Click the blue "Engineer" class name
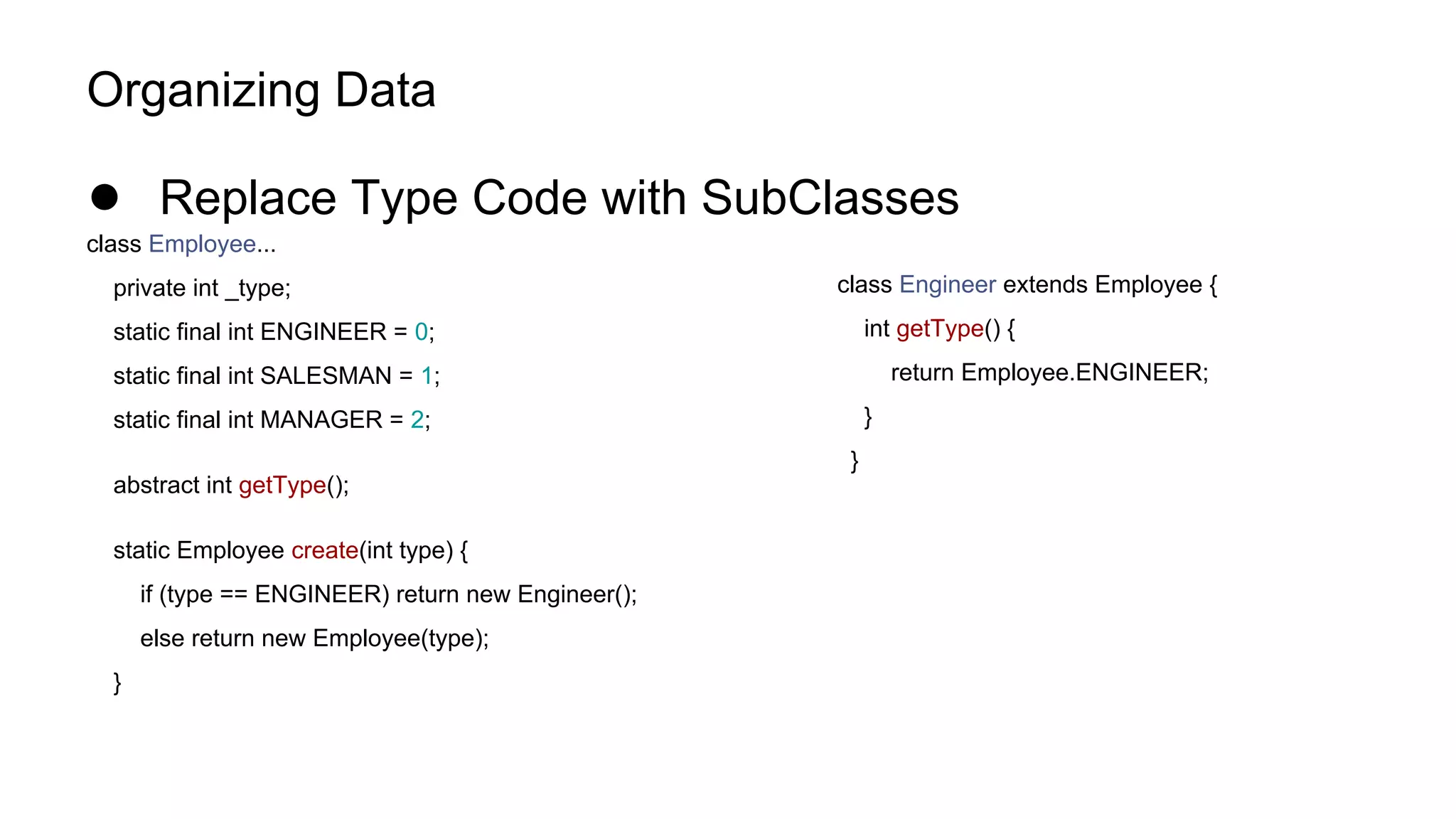The image size is (1456, 819). pos(947,284)
